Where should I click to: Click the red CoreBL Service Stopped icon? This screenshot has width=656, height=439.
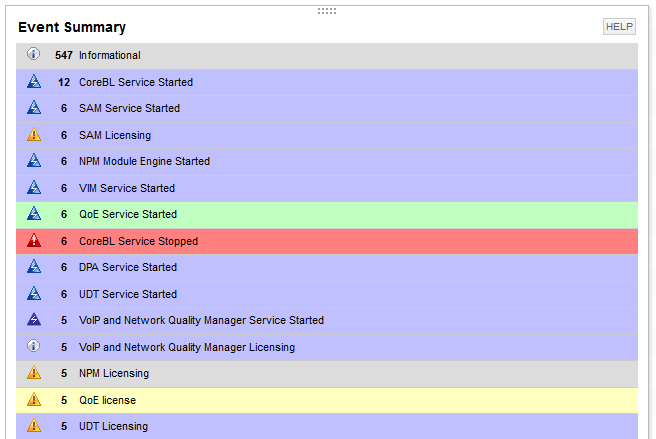click(x=34, y=241)
